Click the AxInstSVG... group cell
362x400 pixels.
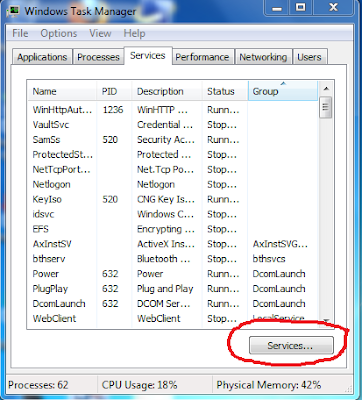point(280,244)
